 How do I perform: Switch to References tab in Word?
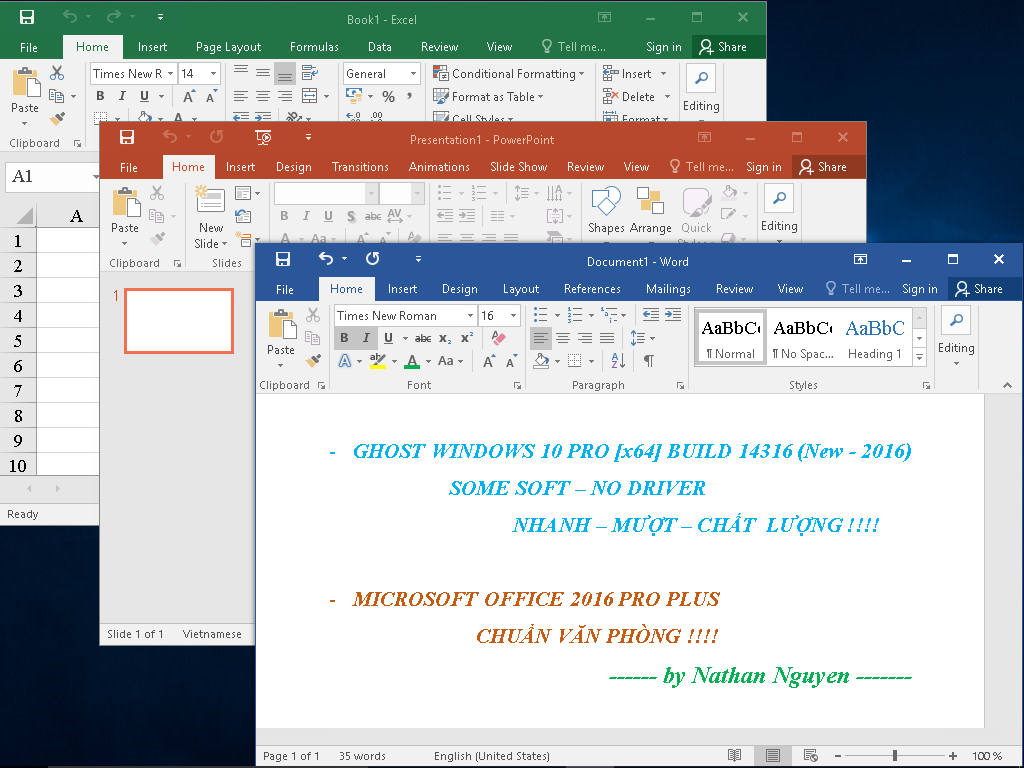(592, 289)
